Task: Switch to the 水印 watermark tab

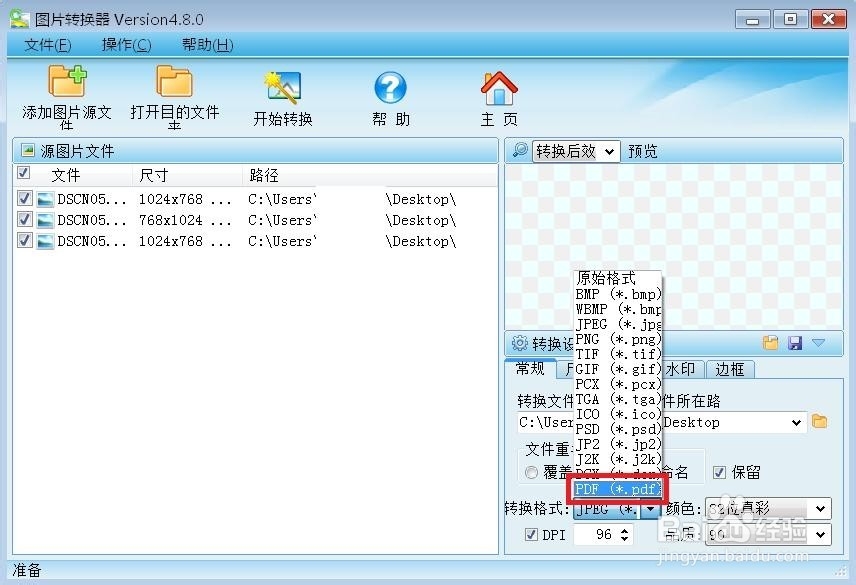Action: [x=679, y=369]
